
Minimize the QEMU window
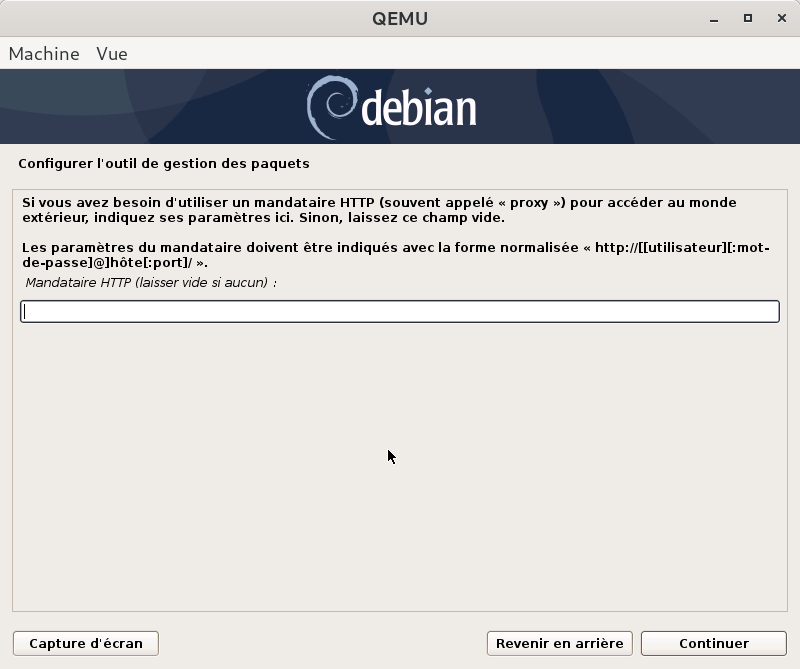tap(716, 18)
